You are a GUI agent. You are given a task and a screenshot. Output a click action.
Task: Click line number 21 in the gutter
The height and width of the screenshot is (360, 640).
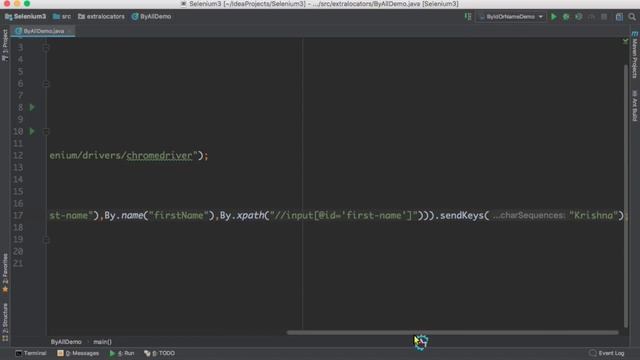[18, 263]
